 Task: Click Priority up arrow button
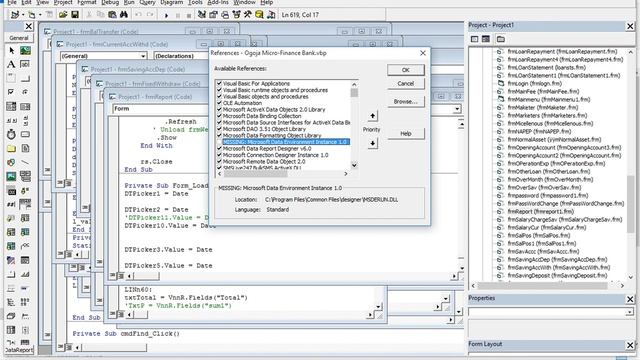pos(372,116)
